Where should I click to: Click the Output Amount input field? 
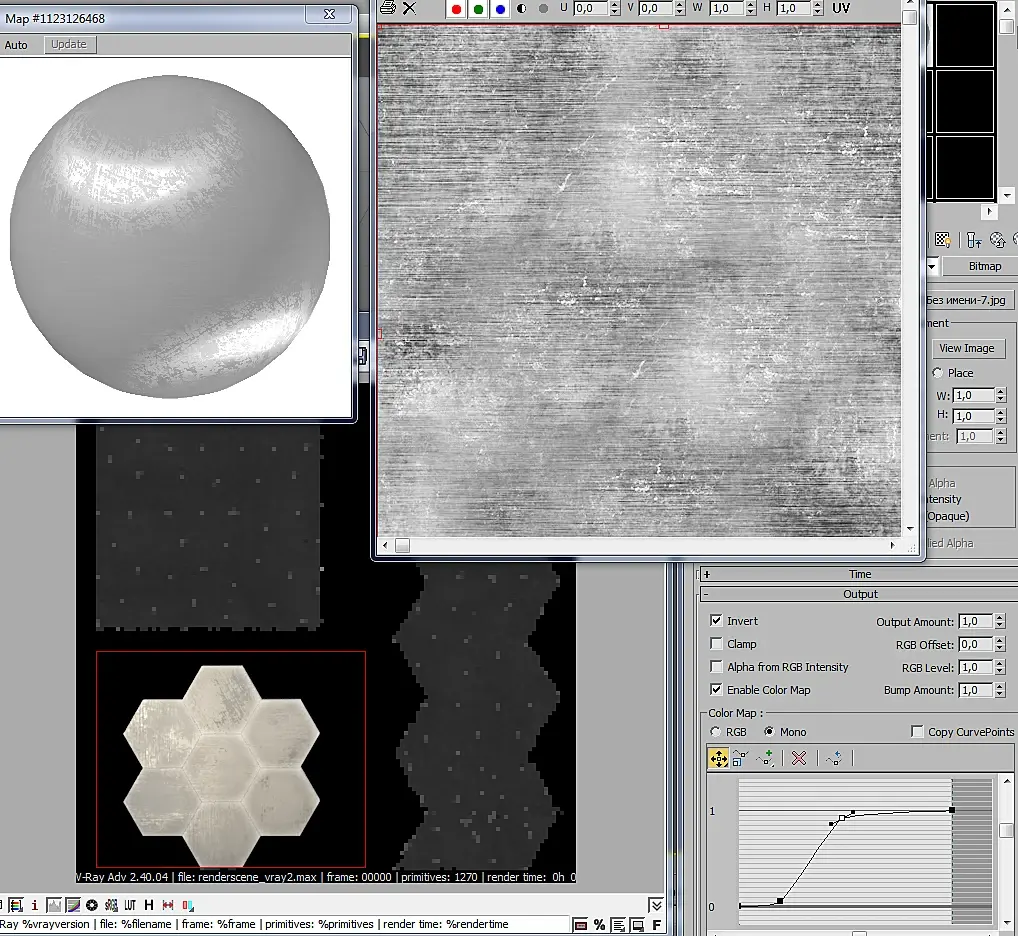974,622
